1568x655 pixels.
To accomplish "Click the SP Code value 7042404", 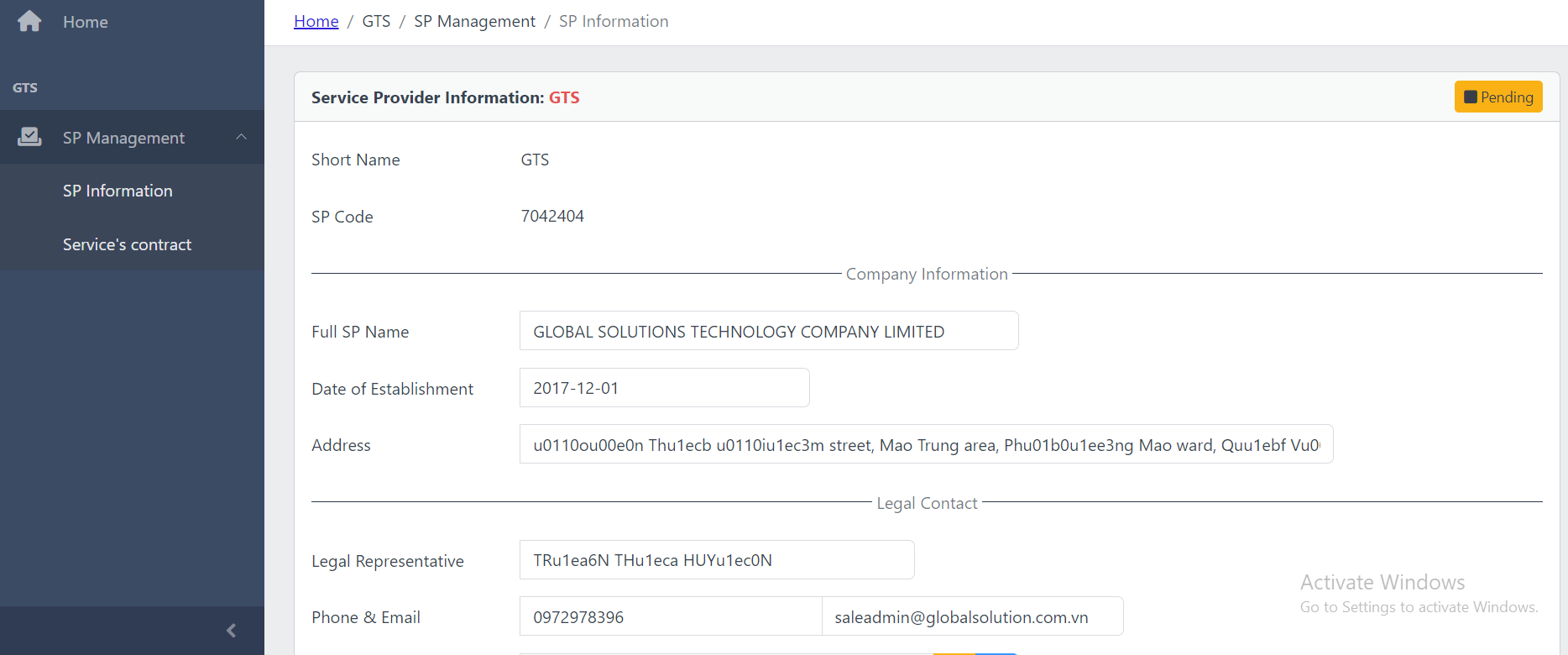I will tap(552, 216).
